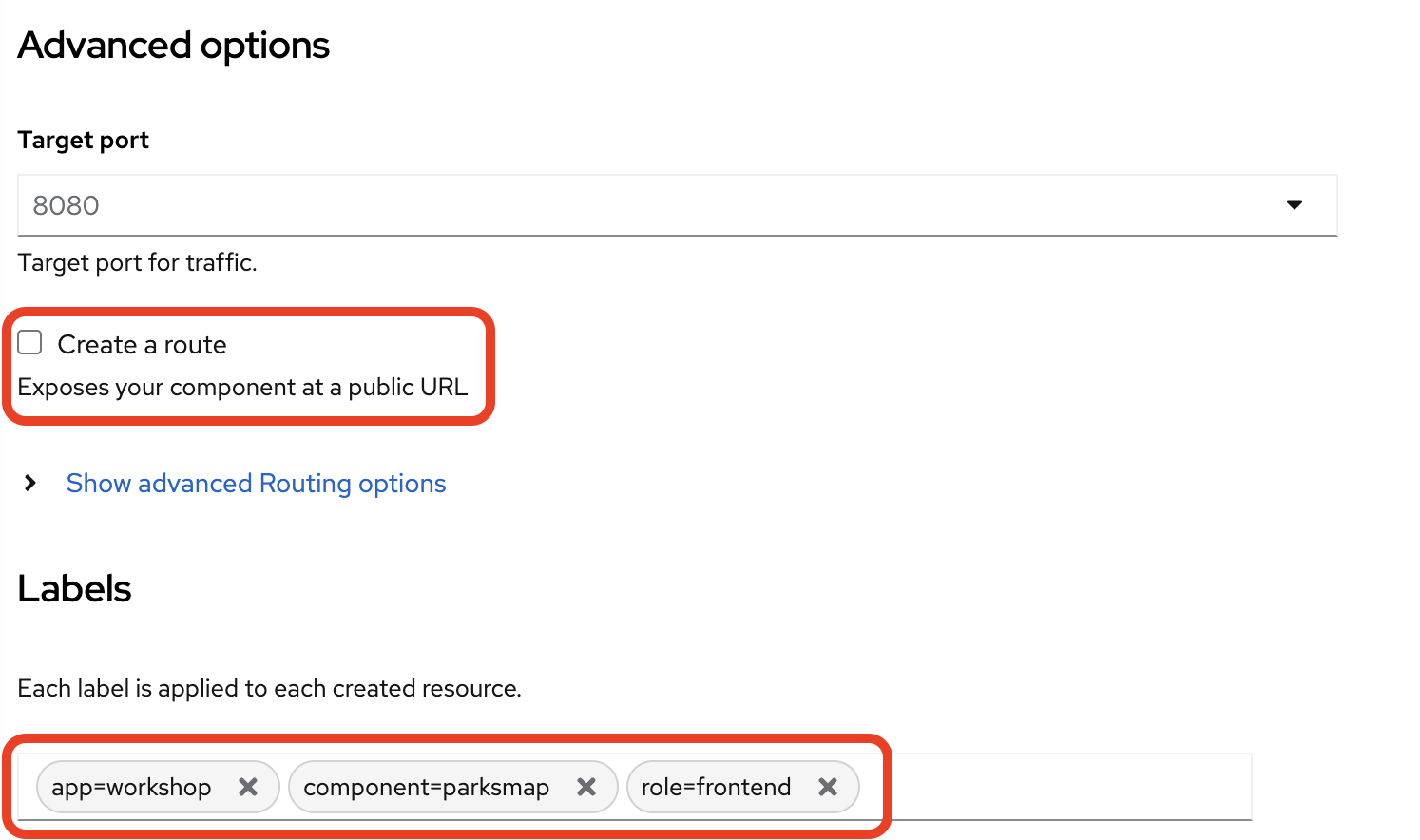
Task: Select the component=parksmap label text
Action: point(426,788)
